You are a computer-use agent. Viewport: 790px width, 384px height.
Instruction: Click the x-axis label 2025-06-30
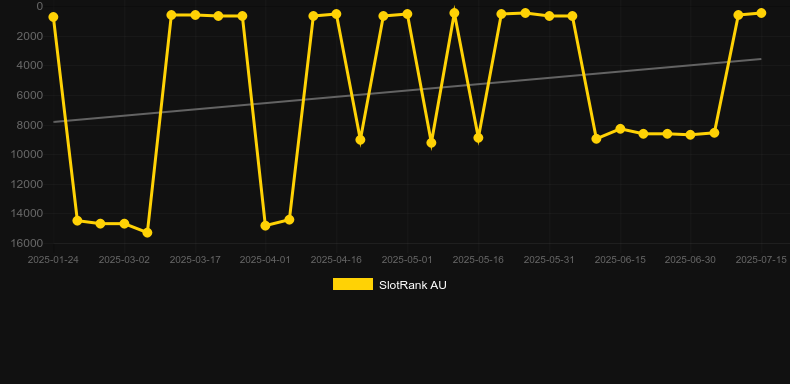690,260
